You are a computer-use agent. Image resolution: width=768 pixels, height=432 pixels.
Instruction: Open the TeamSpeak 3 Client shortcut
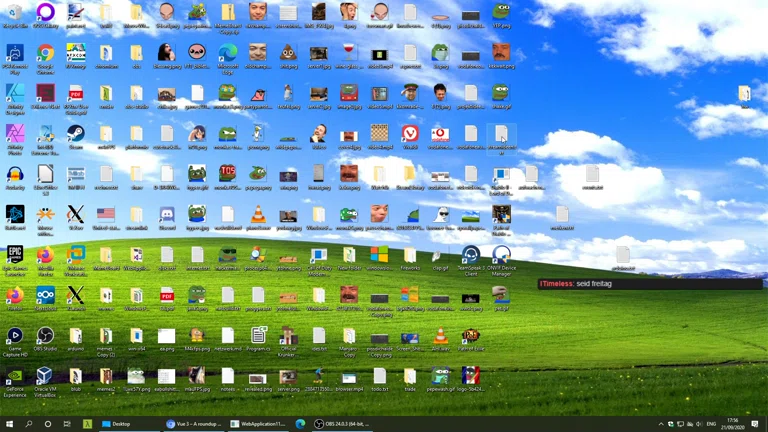click(x=471, y=261)
